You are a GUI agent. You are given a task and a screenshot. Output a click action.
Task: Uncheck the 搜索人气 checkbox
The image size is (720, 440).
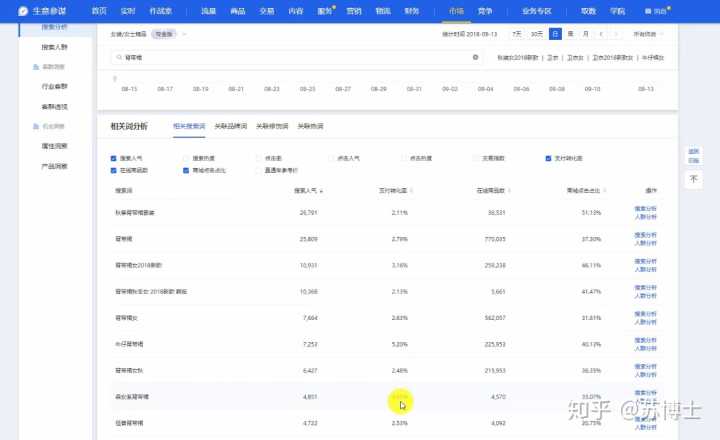point(113,158)
